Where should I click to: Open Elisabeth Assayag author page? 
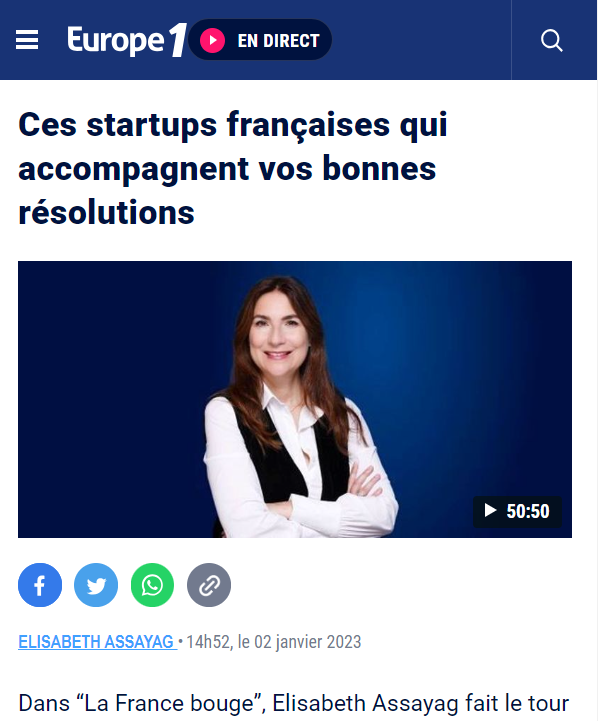click(97, 641)
